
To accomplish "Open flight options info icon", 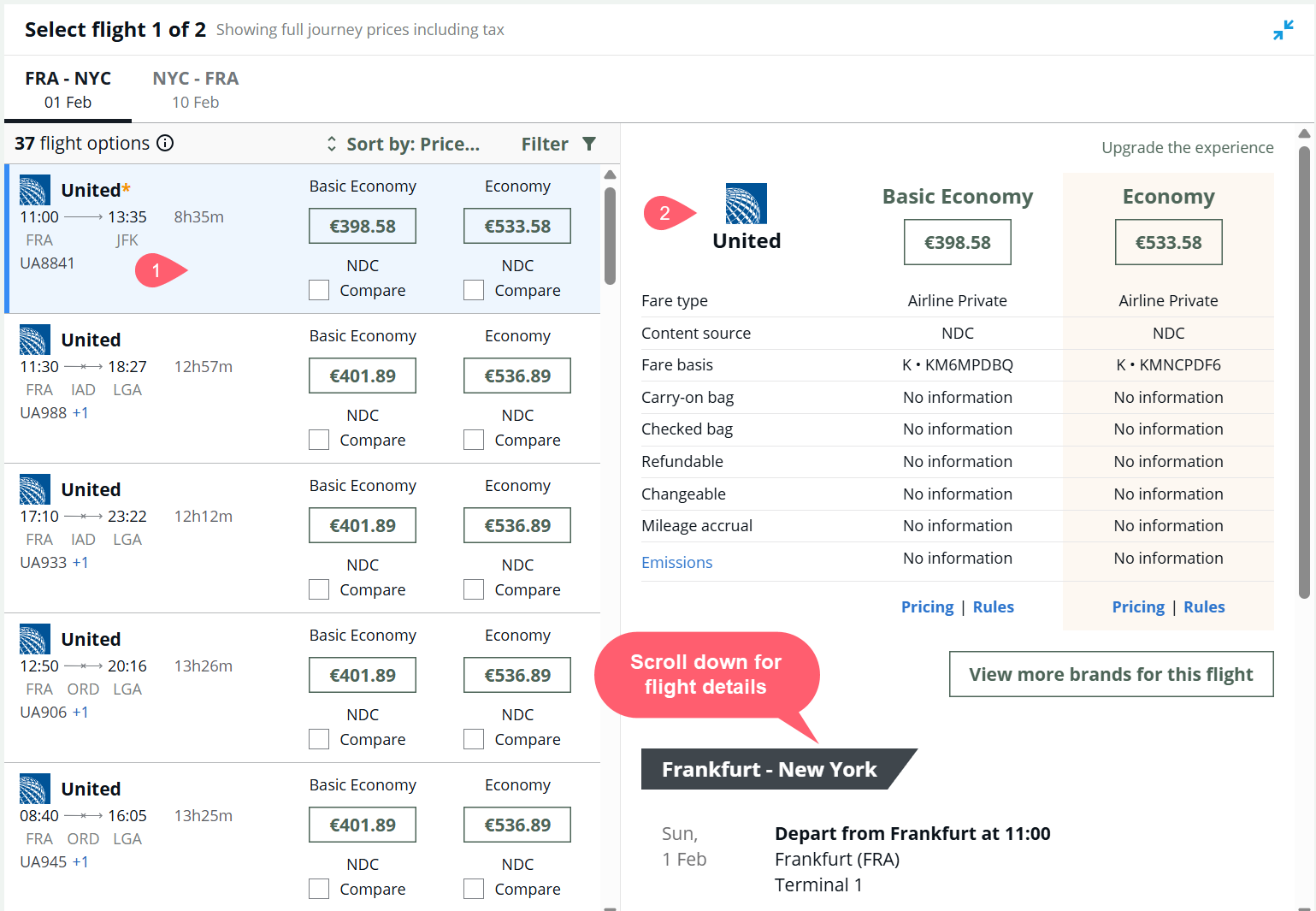I will [x=165, y=143].
